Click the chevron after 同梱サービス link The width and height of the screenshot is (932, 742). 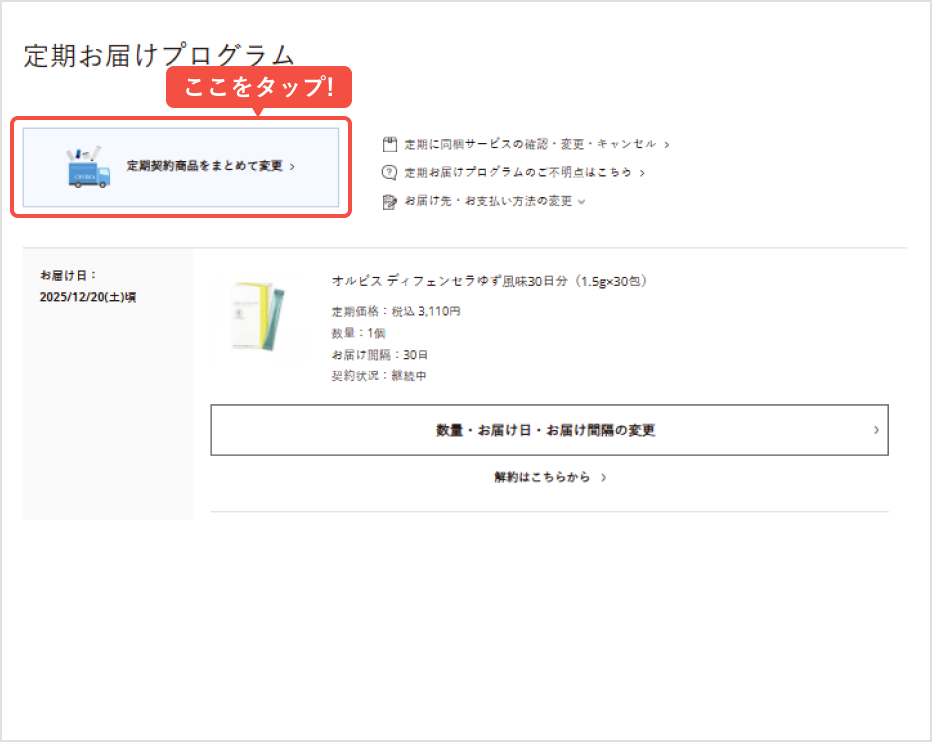click(x=664, y=143)
